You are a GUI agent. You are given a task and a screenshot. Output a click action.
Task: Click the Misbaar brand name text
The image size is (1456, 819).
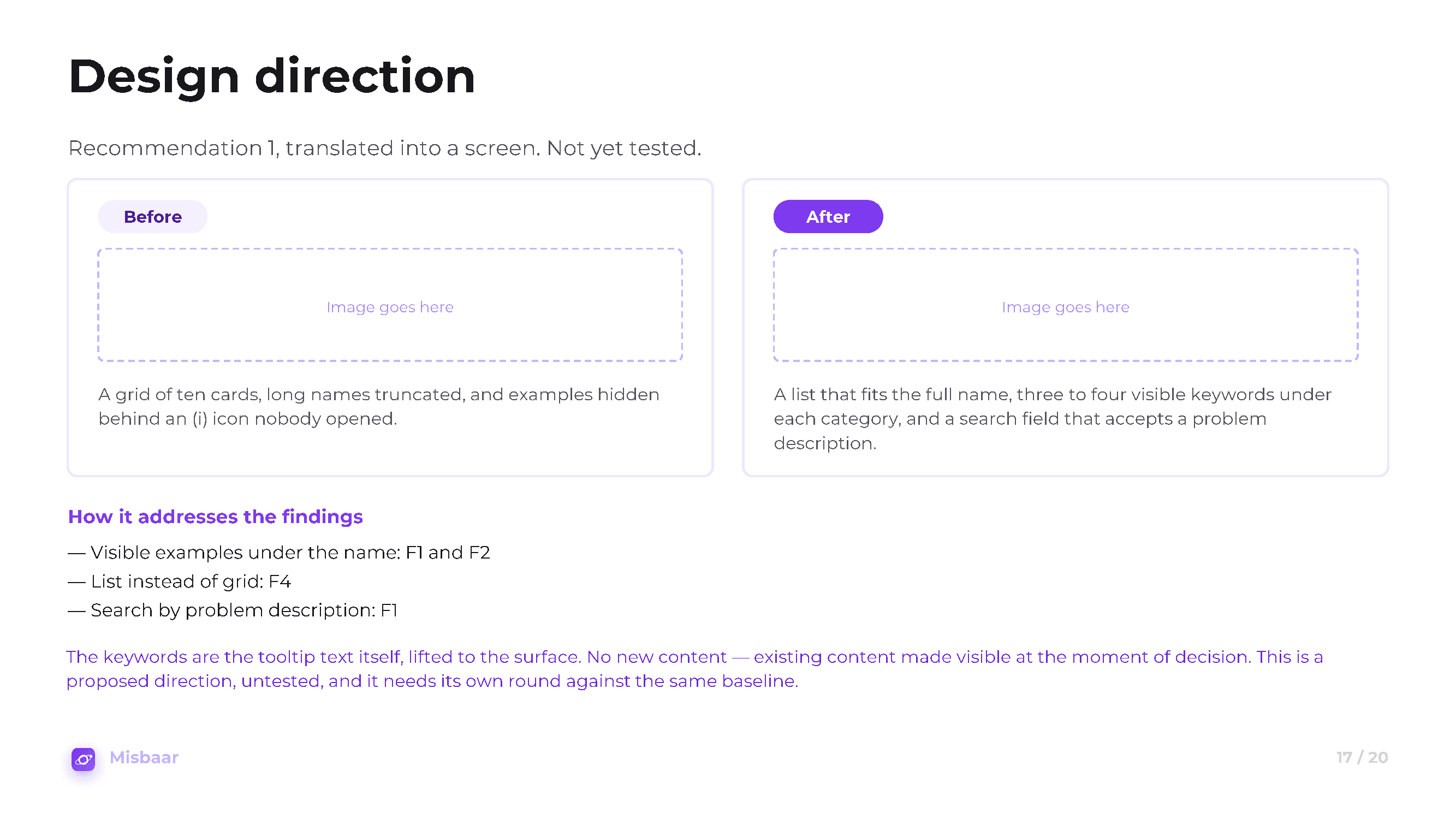tap(144, 757)
